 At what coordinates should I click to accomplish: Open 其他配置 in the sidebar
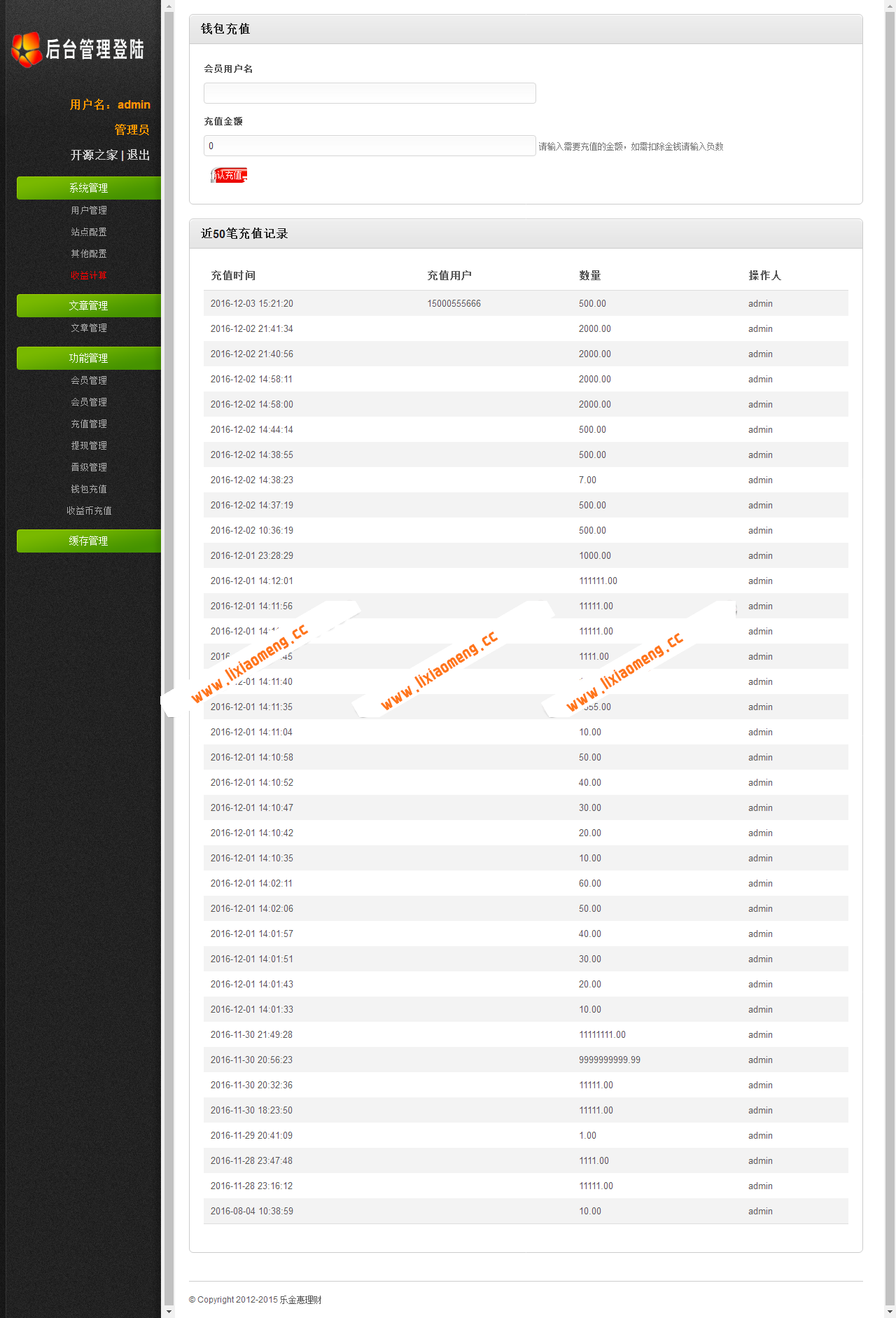(89, 254)
